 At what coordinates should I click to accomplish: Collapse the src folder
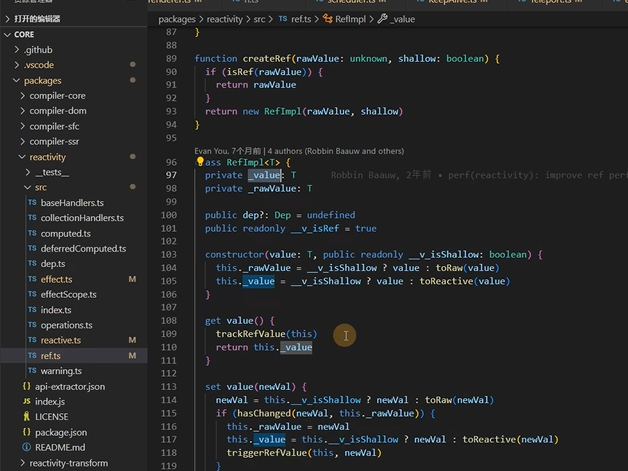pos(28,187)
